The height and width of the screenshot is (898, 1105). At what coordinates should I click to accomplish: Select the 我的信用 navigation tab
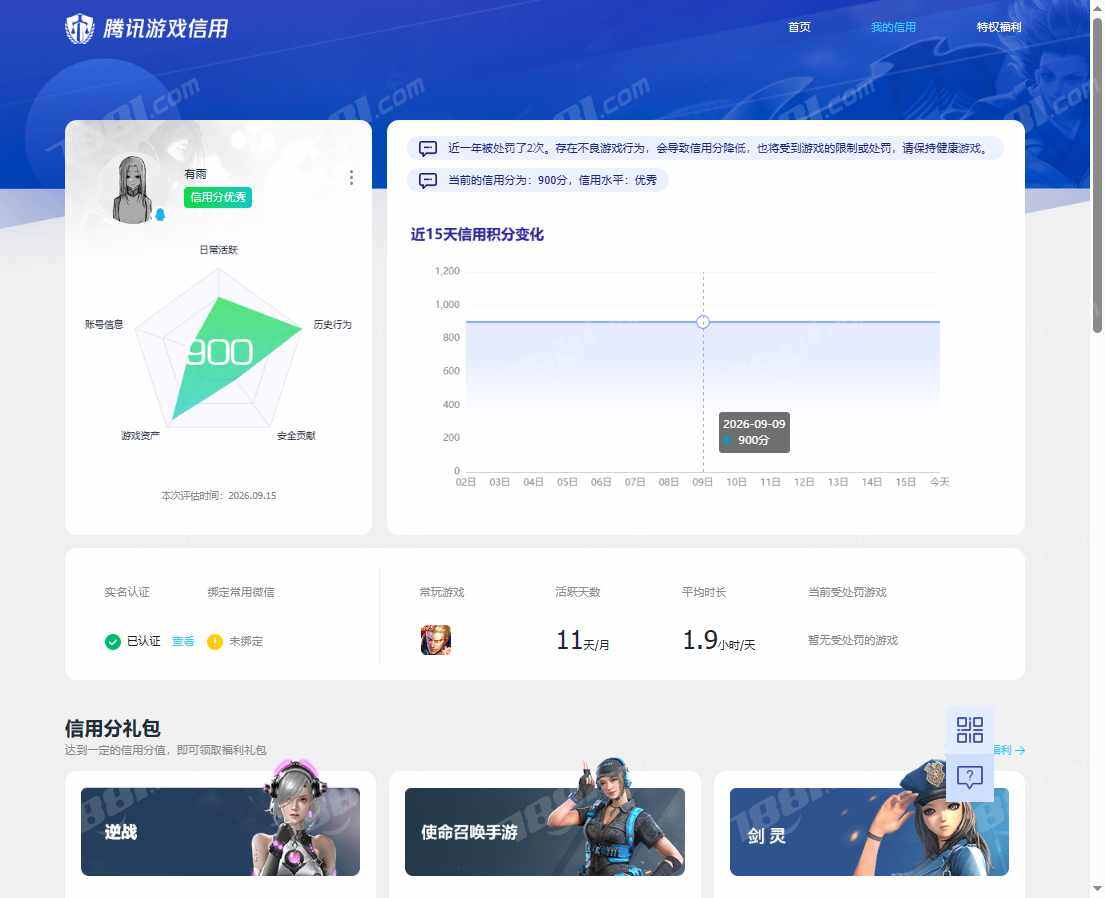click(x=893, y=27)
